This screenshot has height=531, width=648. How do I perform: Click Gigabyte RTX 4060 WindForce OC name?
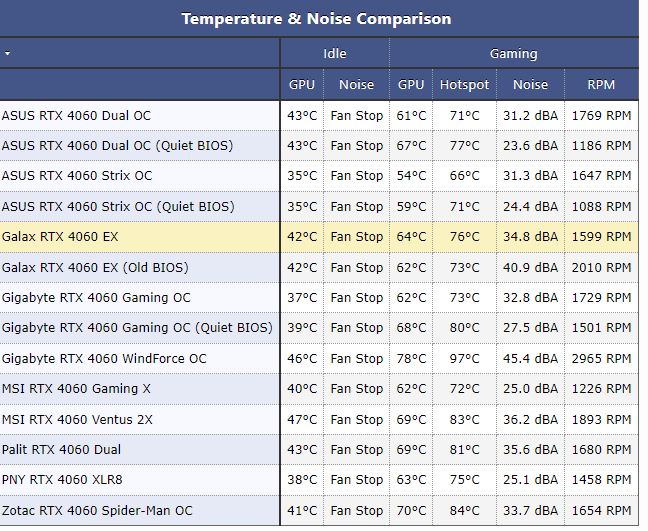coord(104,358)
